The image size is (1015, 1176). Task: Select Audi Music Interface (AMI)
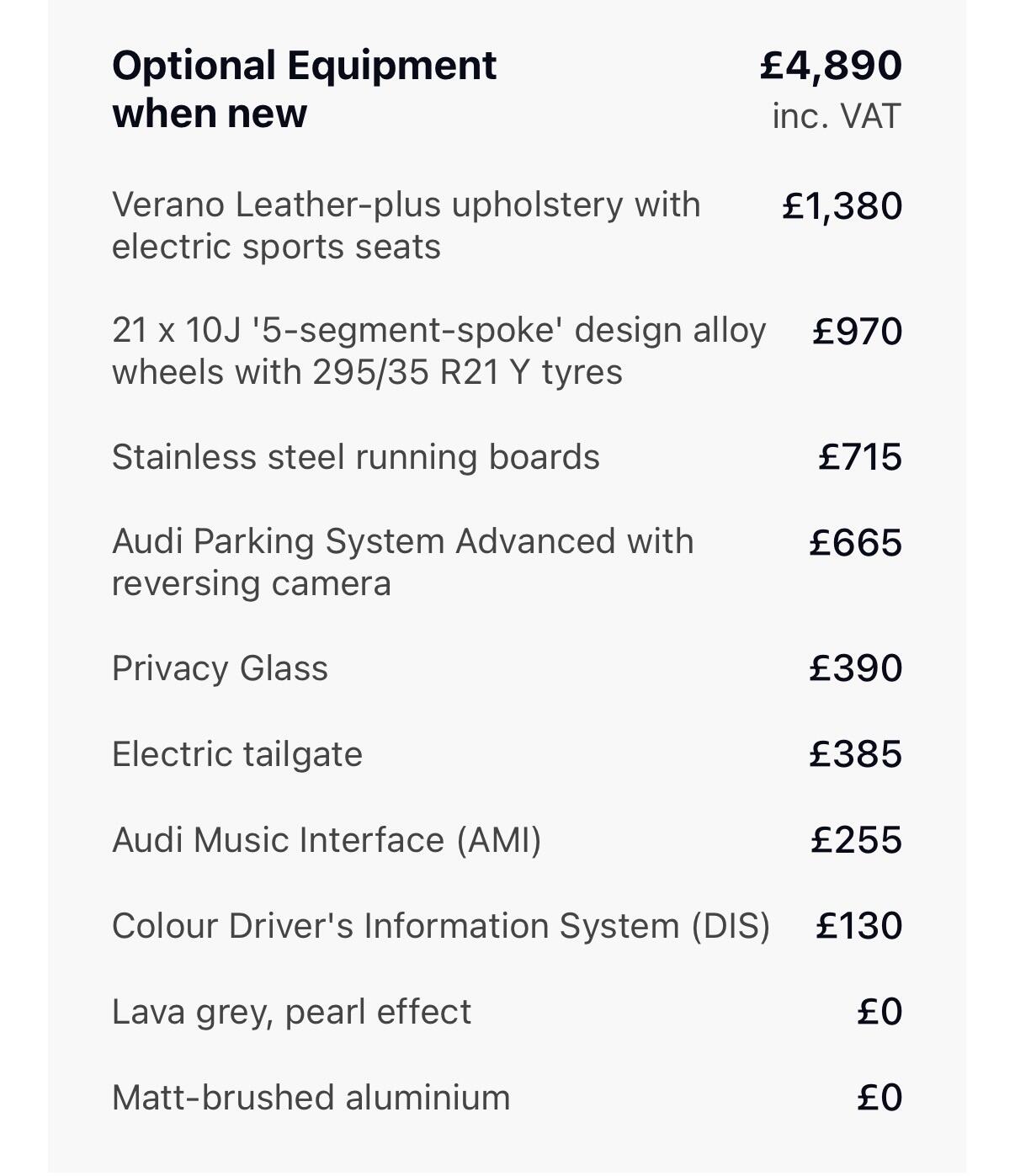[x=327, y=840]
